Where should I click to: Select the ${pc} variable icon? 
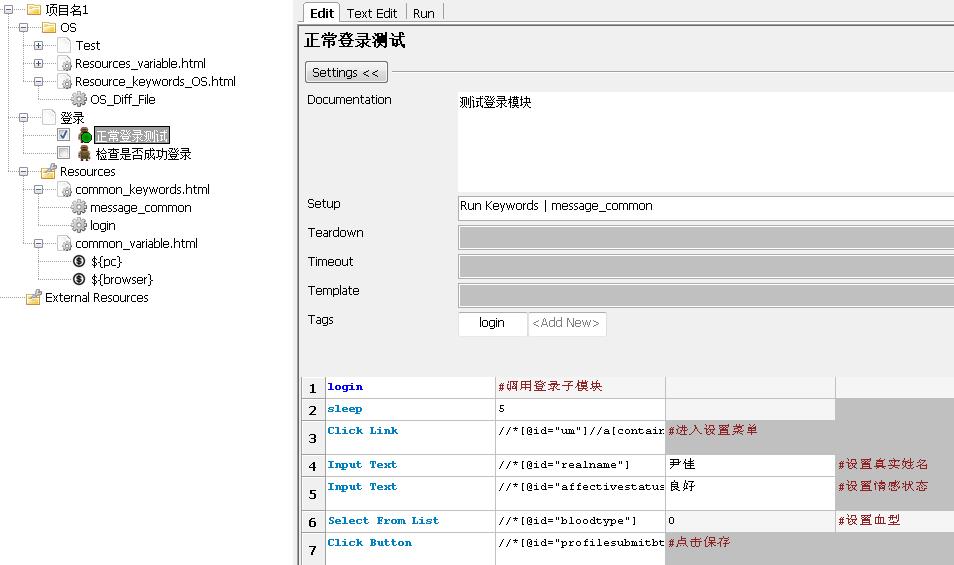79,262
